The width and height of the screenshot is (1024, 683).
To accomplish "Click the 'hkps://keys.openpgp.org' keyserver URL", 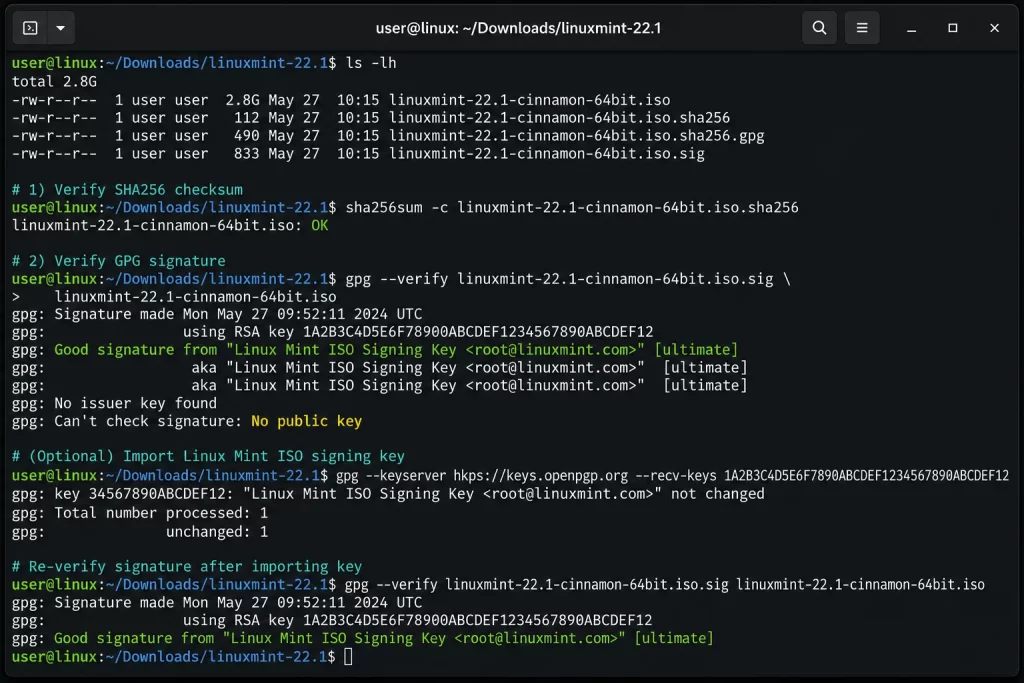I will click(541, 475).
